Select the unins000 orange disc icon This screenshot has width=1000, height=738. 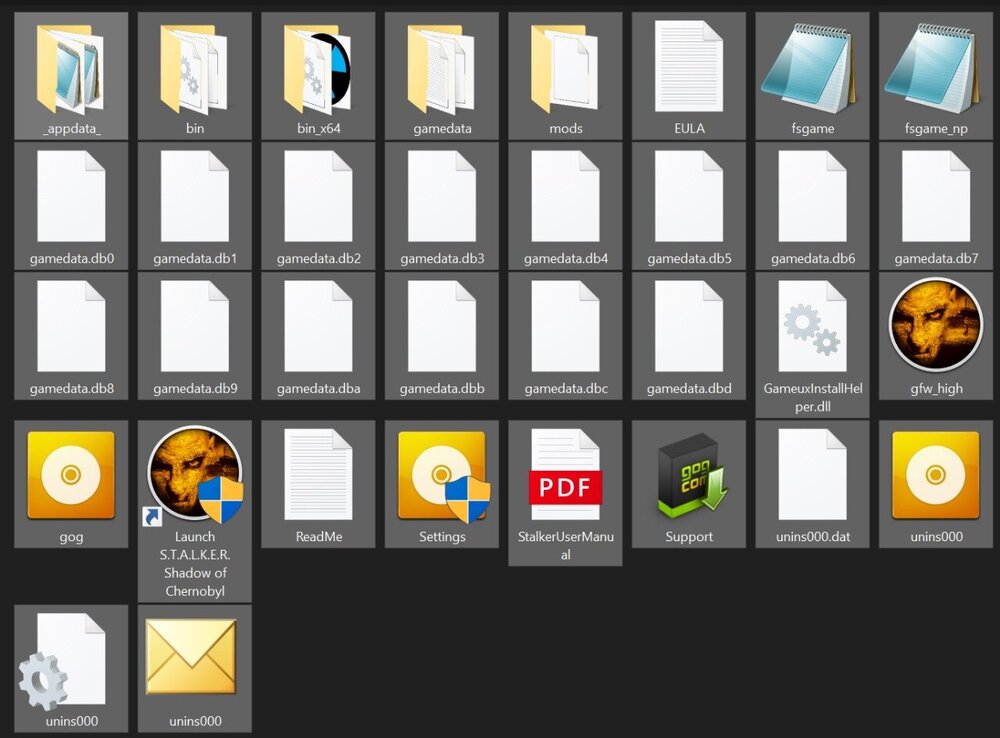936,475
